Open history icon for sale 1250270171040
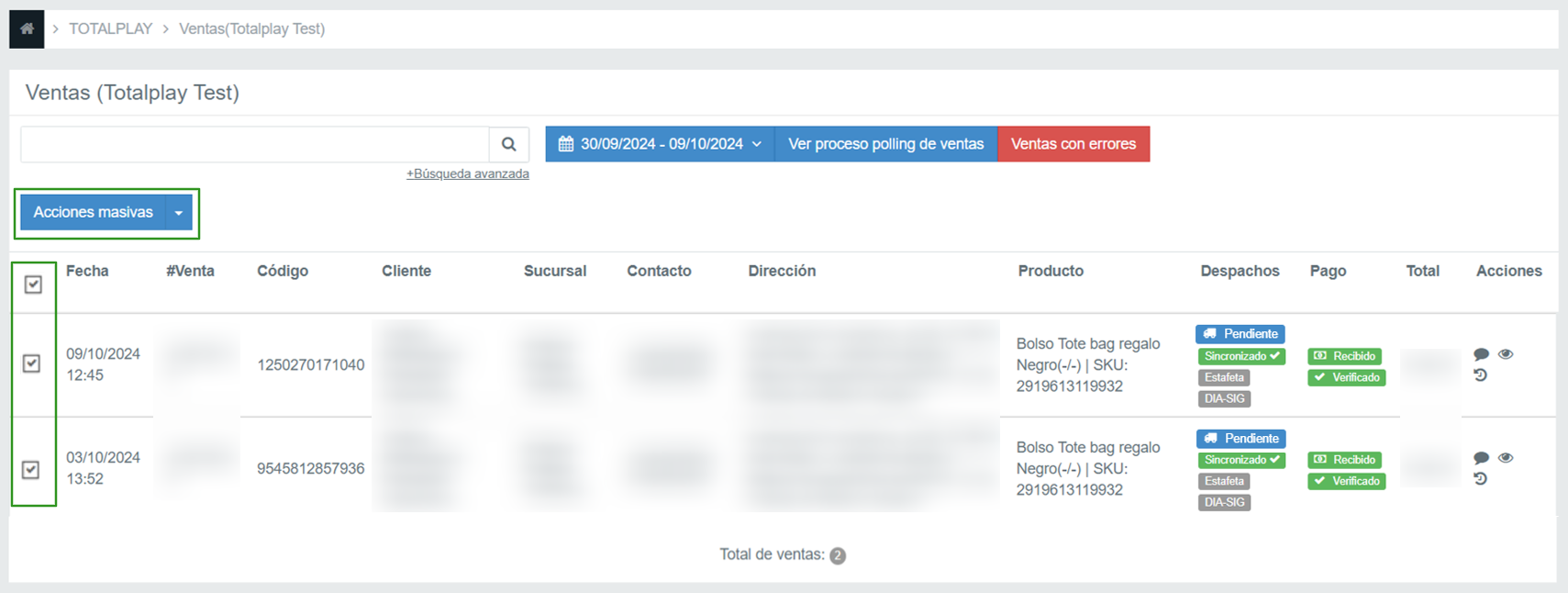The image size is (1568, 593). pyautogui.click(x=1481, y=375)
